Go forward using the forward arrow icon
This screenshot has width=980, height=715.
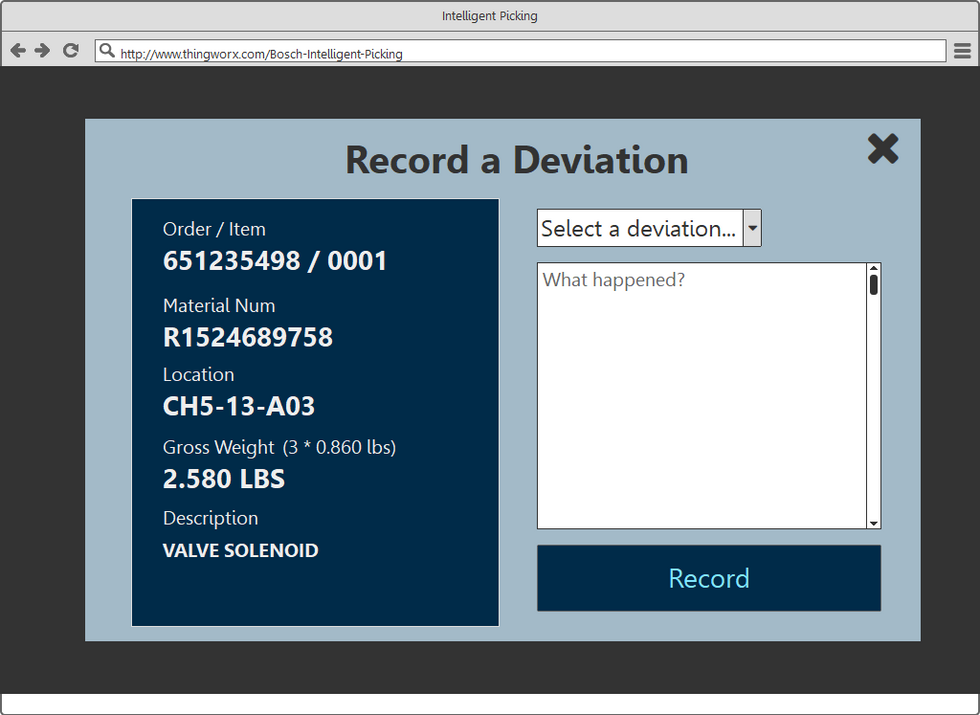pos(43,50)
